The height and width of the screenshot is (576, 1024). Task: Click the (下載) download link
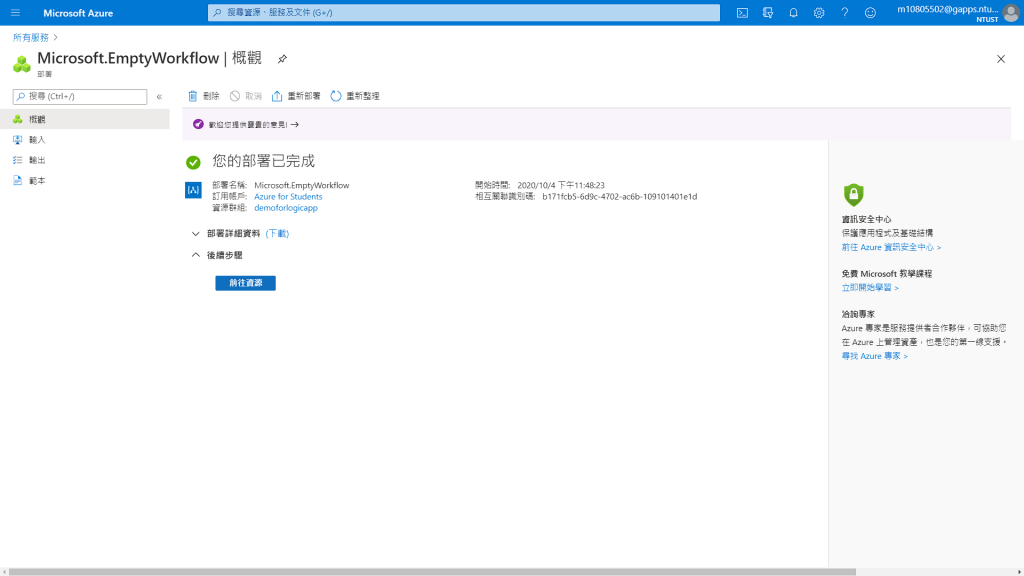pos(277,233)
